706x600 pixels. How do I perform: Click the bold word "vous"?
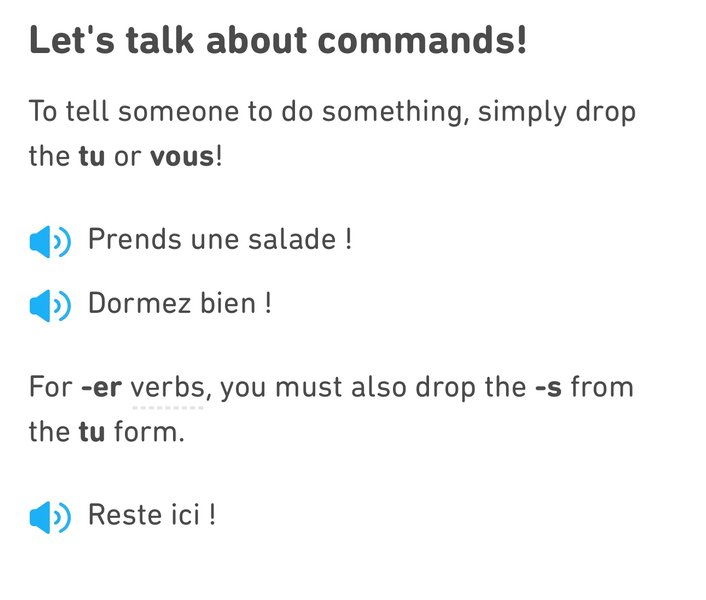182,157
